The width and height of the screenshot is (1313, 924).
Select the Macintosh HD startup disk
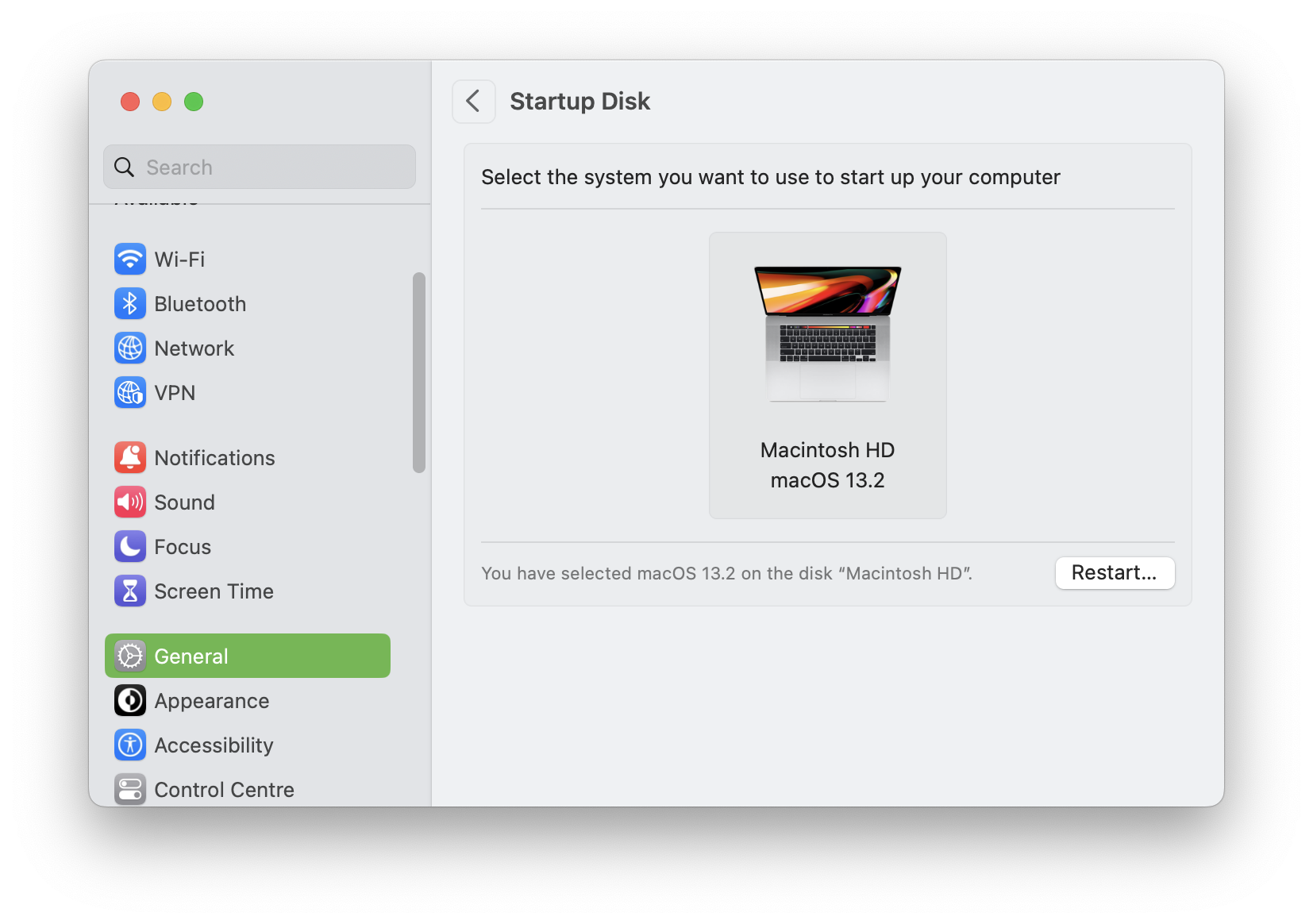coord(827,375)
